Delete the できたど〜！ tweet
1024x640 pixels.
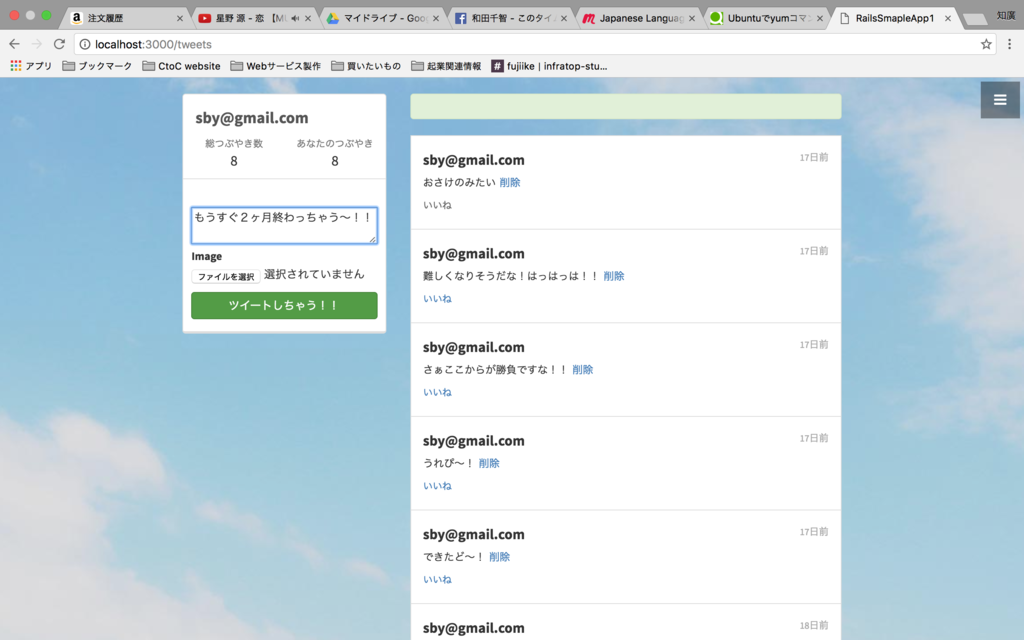(x=500, y=556)
